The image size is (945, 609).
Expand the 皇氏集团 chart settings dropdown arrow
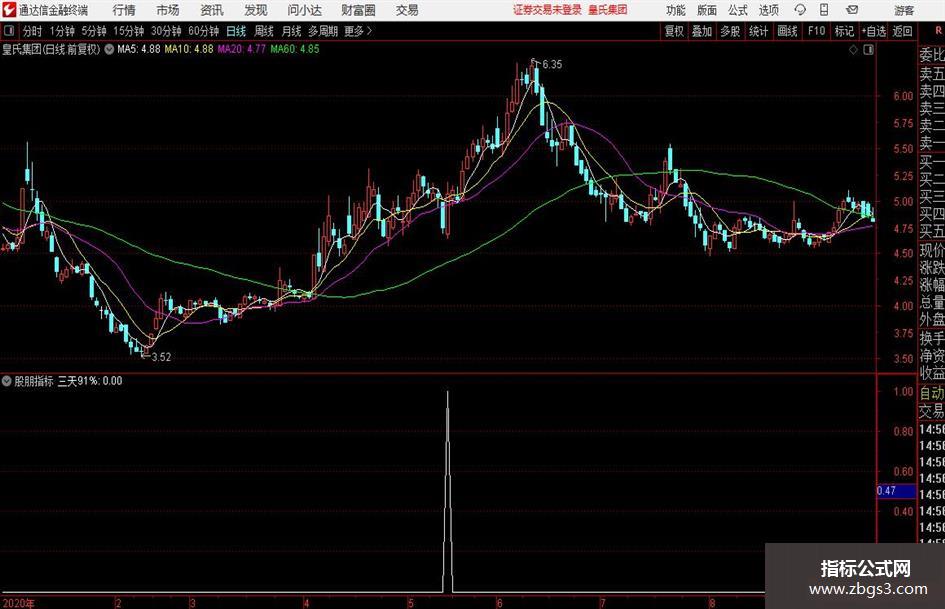pyautogui.click(x=109, y=49)
